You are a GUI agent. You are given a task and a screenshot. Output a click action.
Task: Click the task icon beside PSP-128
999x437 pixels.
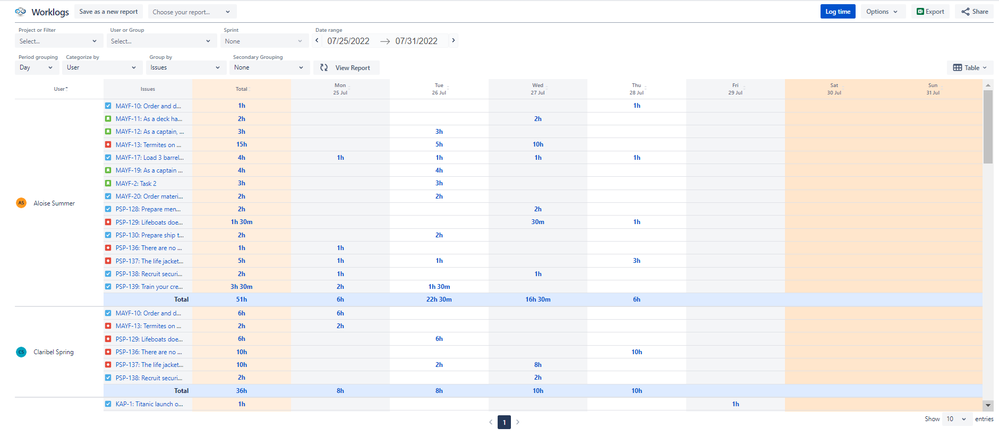pos(108,209)
